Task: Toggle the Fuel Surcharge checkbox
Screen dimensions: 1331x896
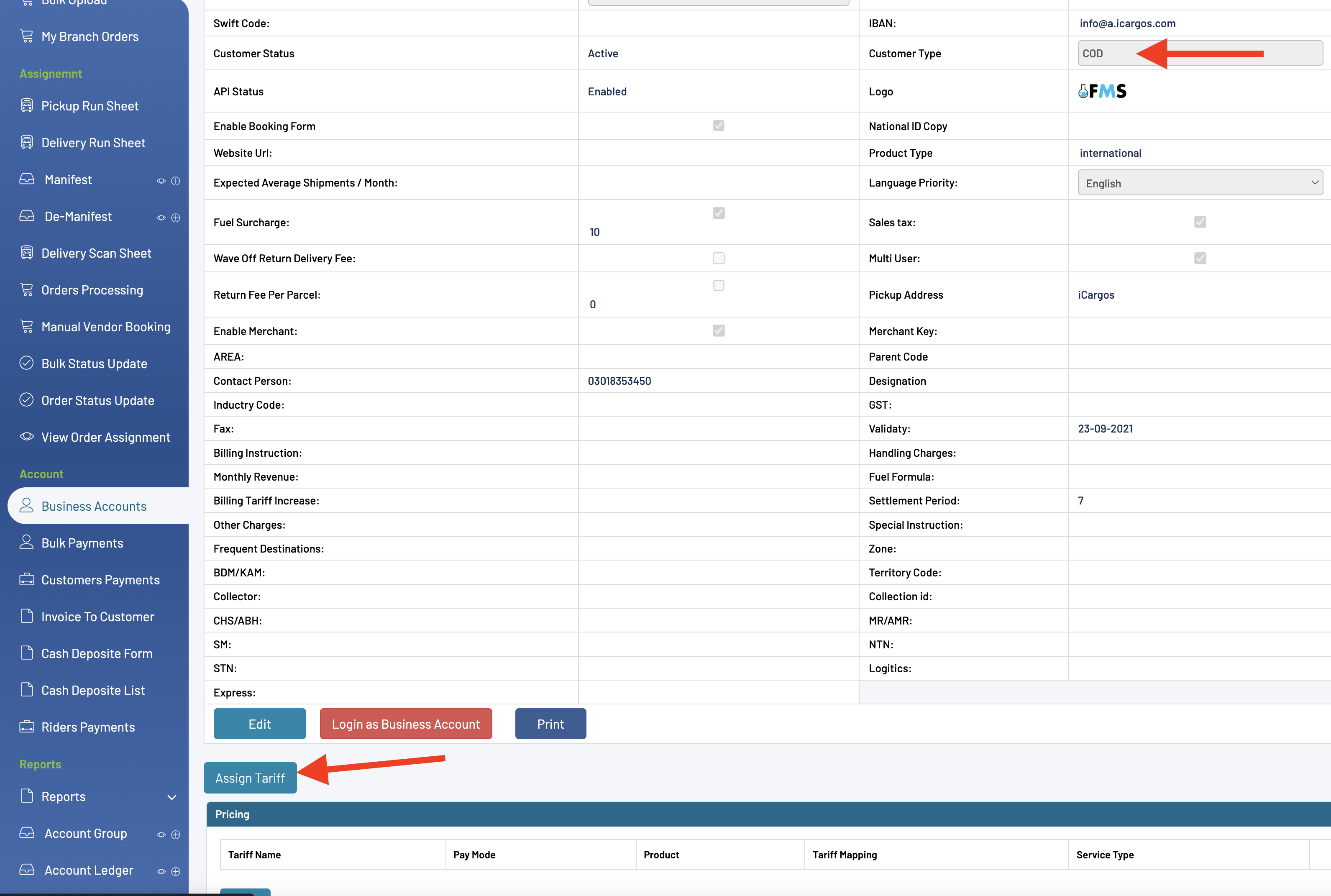Action: [x=719, y=213]
